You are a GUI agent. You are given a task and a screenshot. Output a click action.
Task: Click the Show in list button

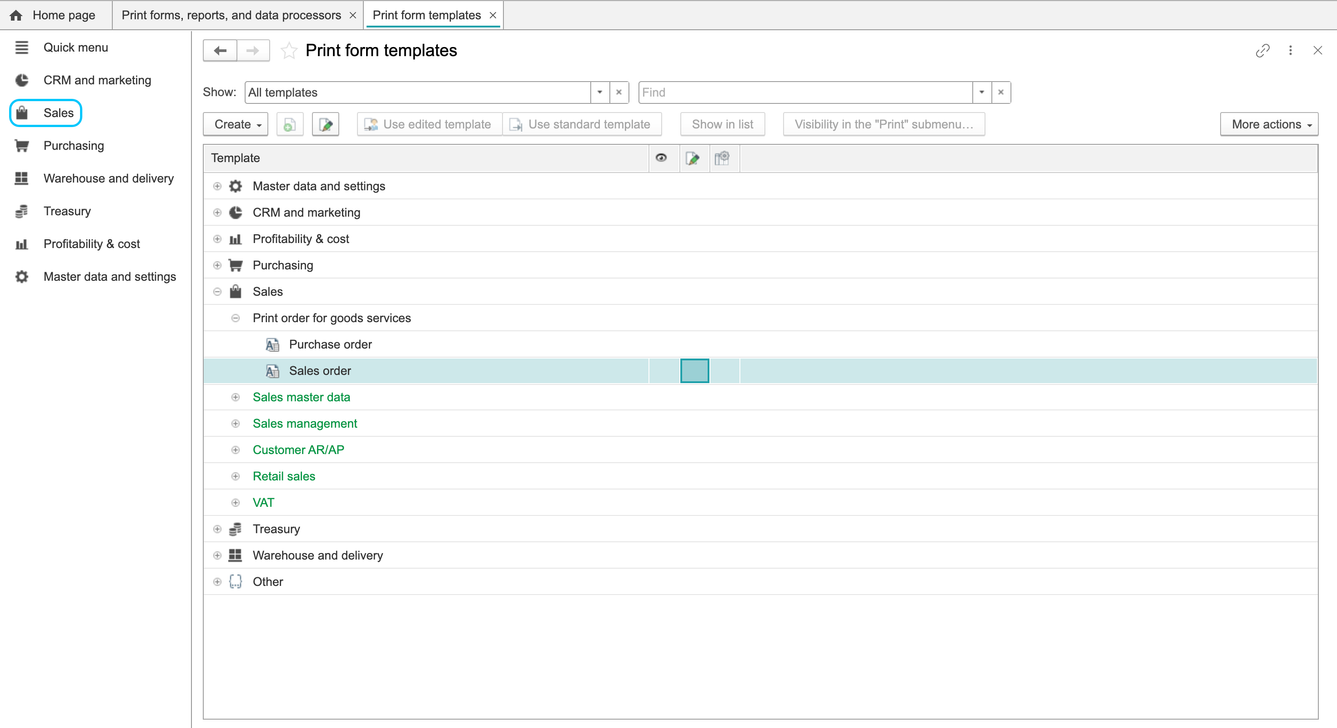[723, 124]
